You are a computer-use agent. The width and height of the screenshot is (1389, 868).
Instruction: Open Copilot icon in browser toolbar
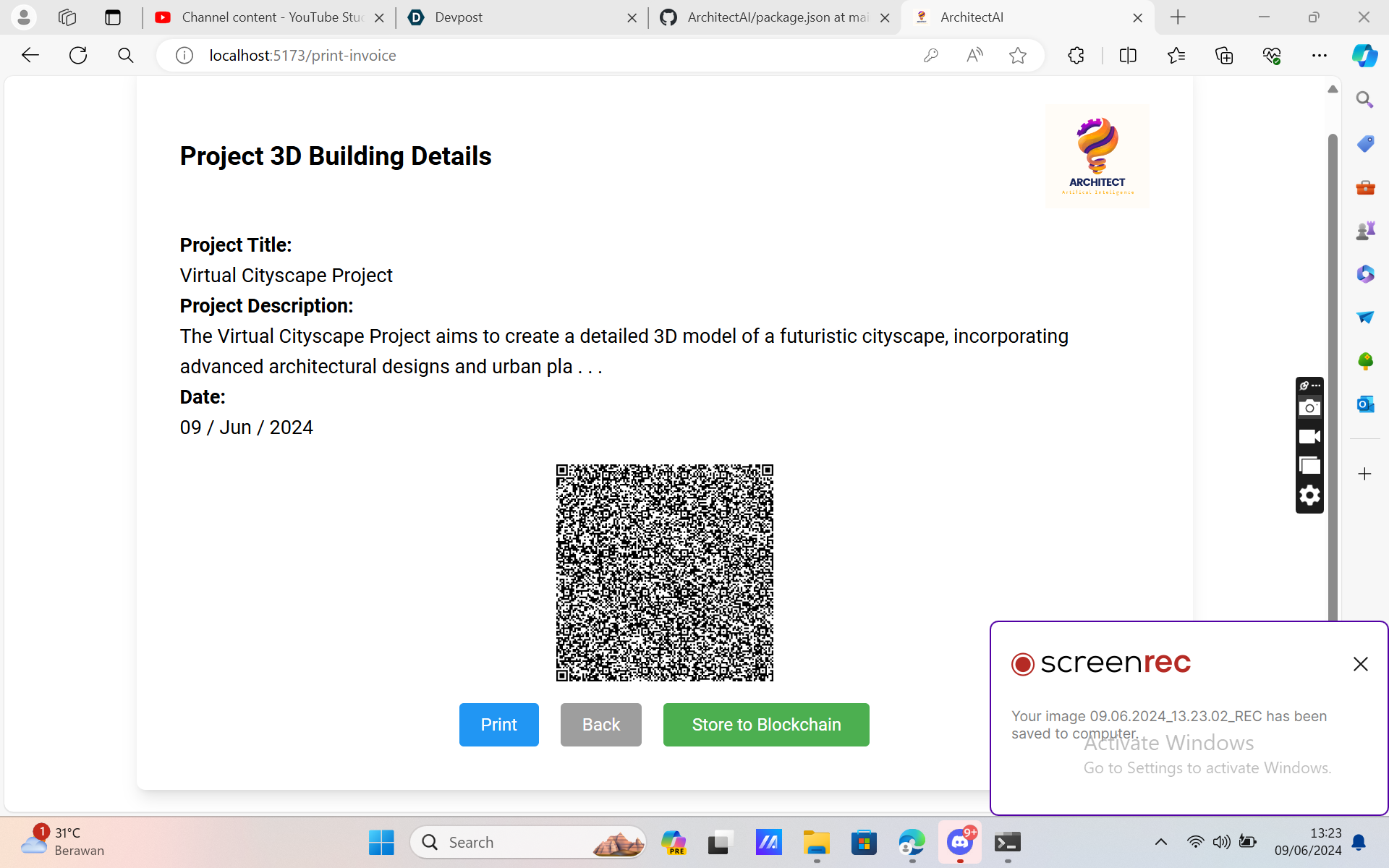(x=1364, y=56)
